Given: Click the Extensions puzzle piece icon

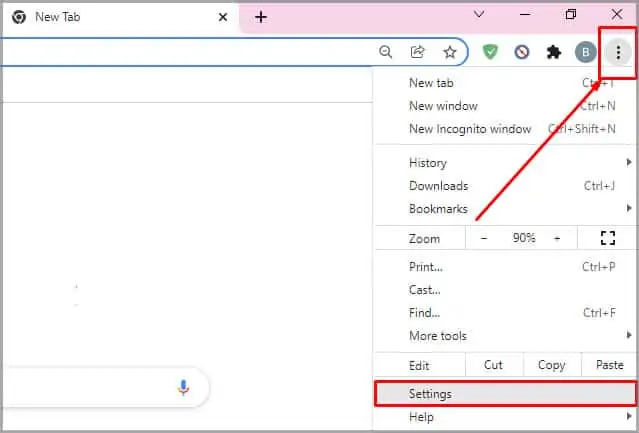Looking at the screenshot, I should pyautogui.click(x=553, y=52).
